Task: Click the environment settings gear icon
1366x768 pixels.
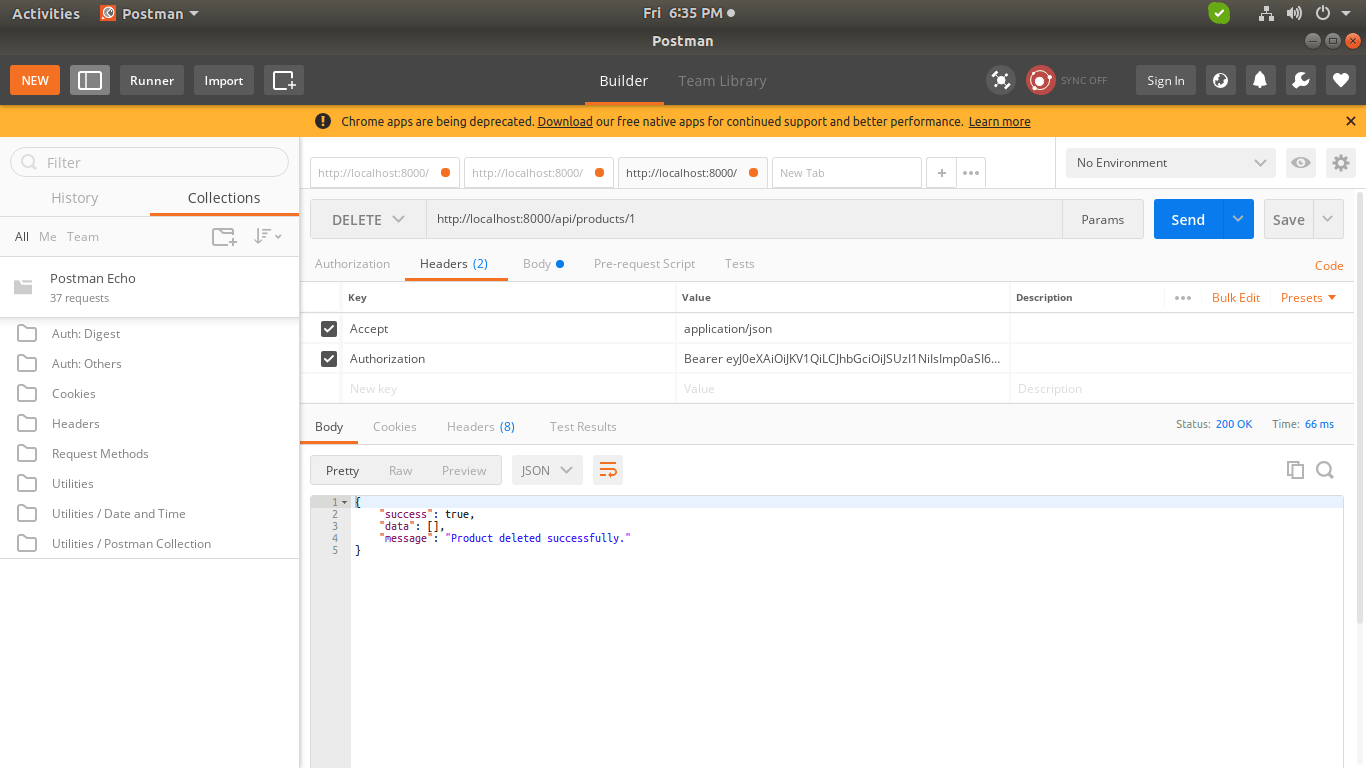Action: [x=1341, y=163]
